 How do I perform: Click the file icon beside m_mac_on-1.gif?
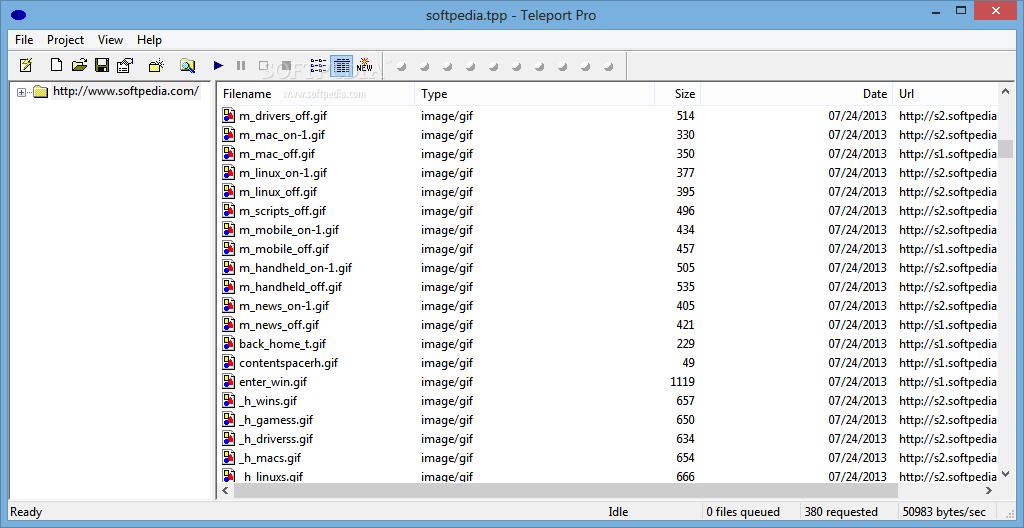[x=228, y=135]
